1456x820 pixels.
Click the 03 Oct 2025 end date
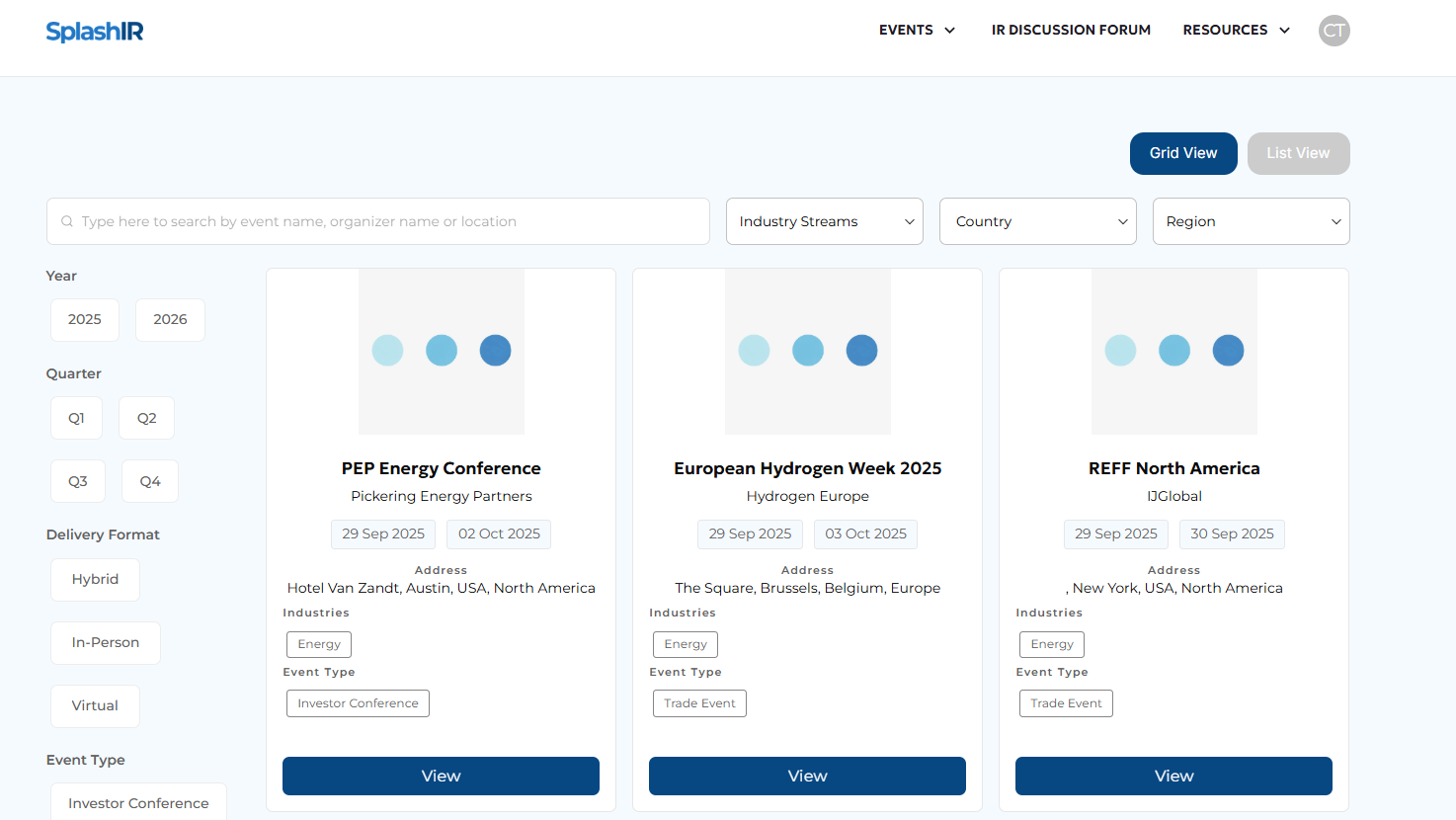865,534
